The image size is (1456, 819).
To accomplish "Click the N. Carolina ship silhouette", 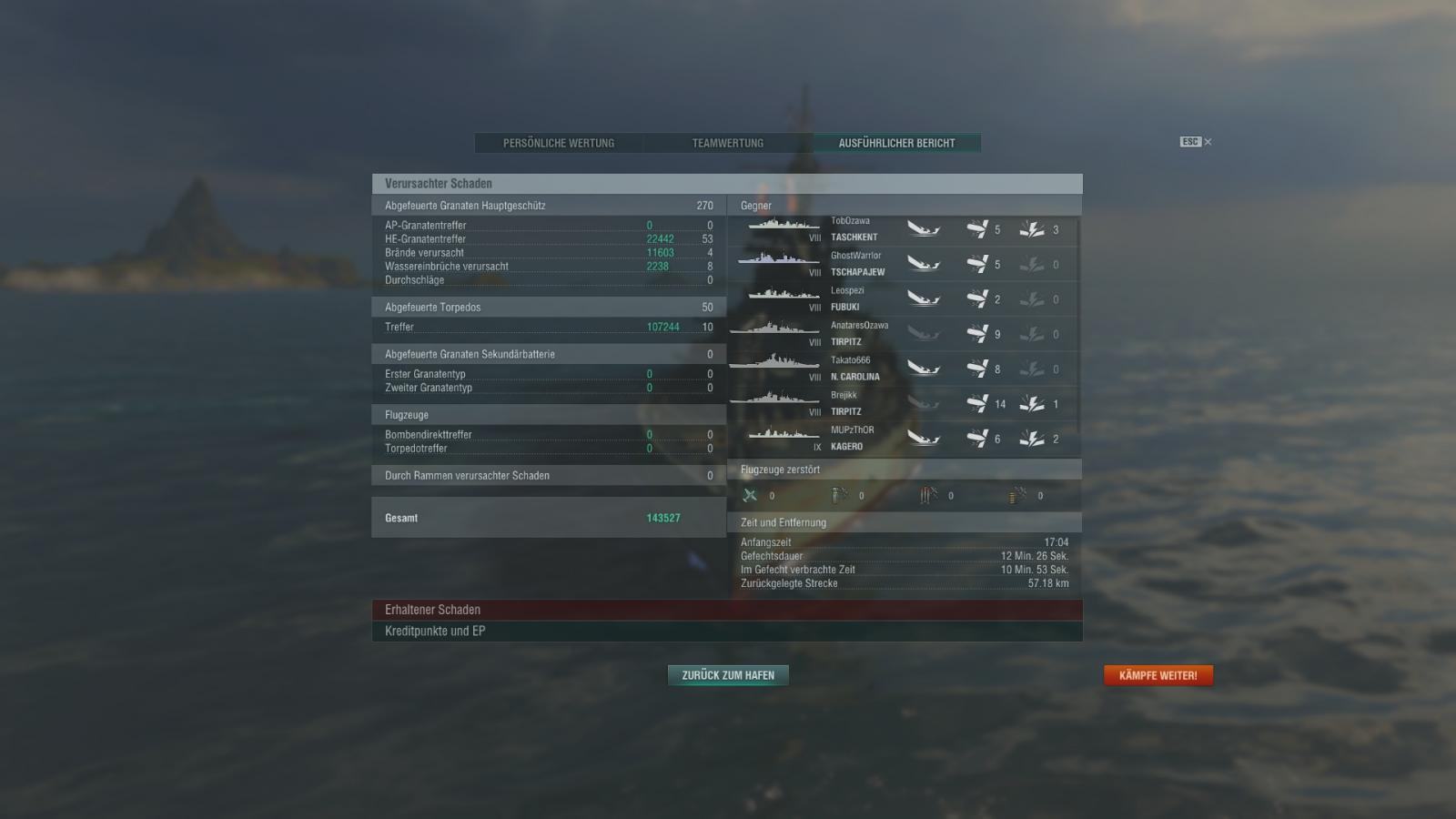I will pos(773,362).
